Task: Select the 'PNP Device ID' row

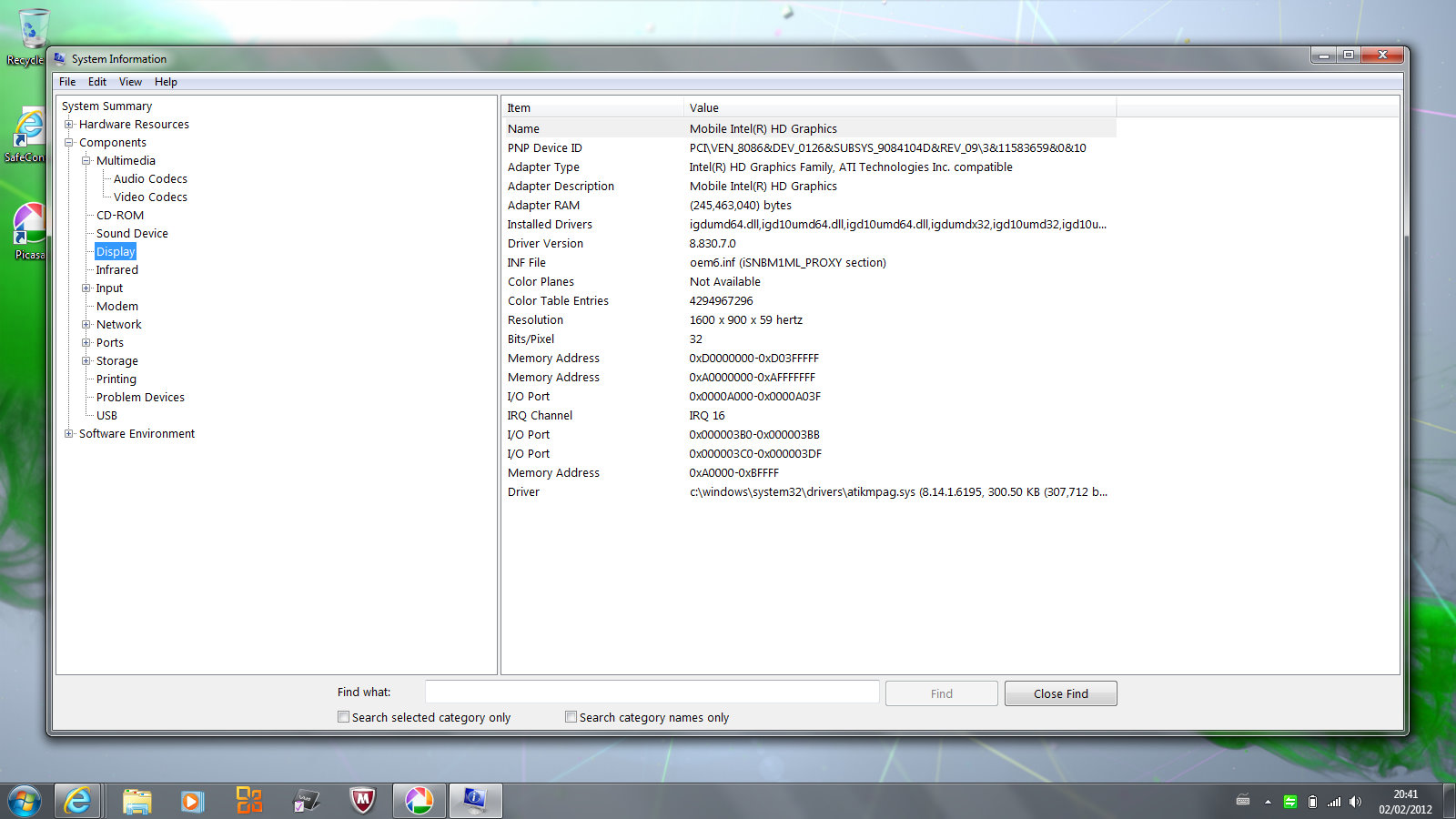Action: tap(809, 148)
